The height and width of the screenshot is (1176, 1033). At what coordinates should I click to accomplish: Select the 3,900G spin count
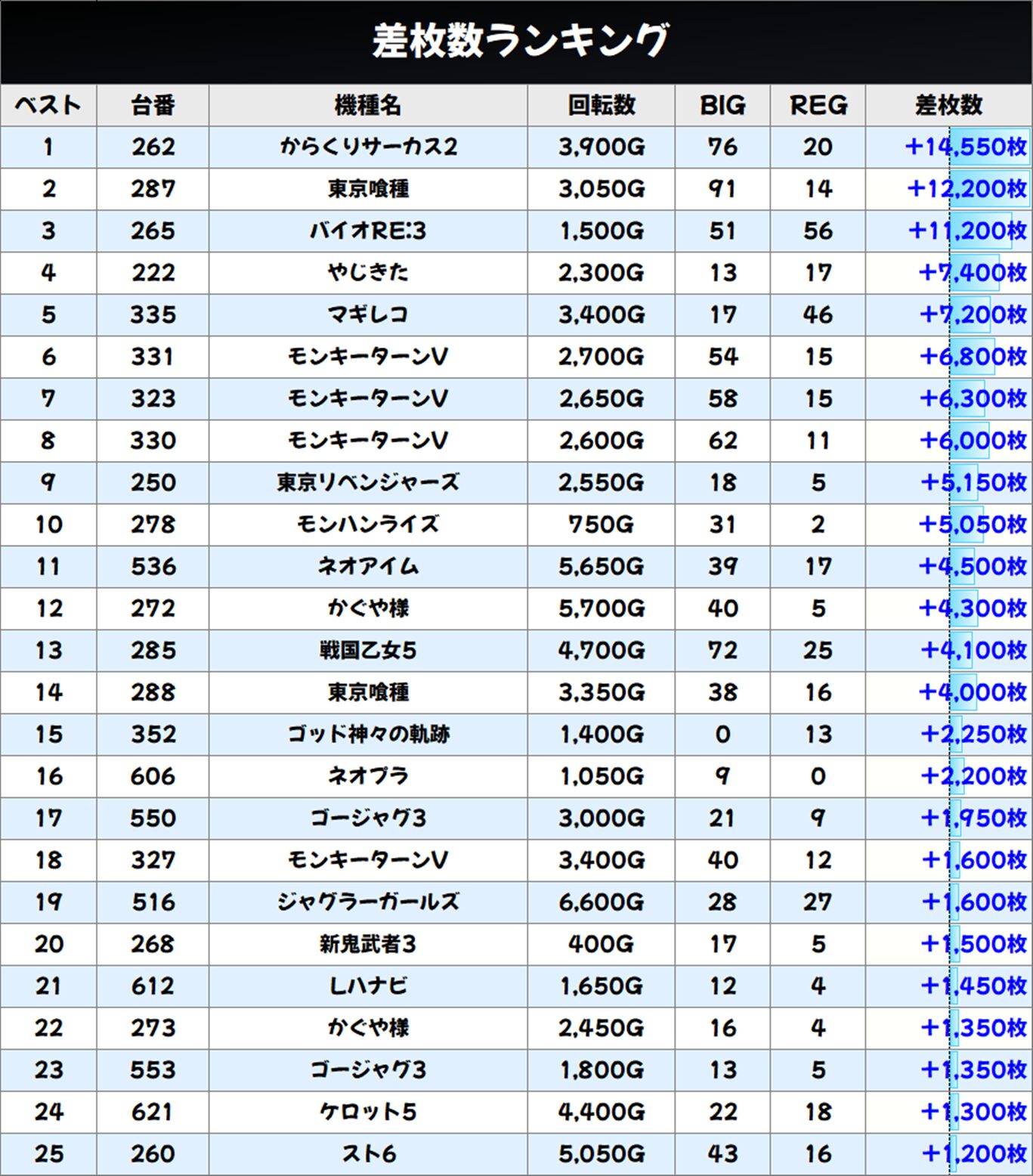point(602,147)
